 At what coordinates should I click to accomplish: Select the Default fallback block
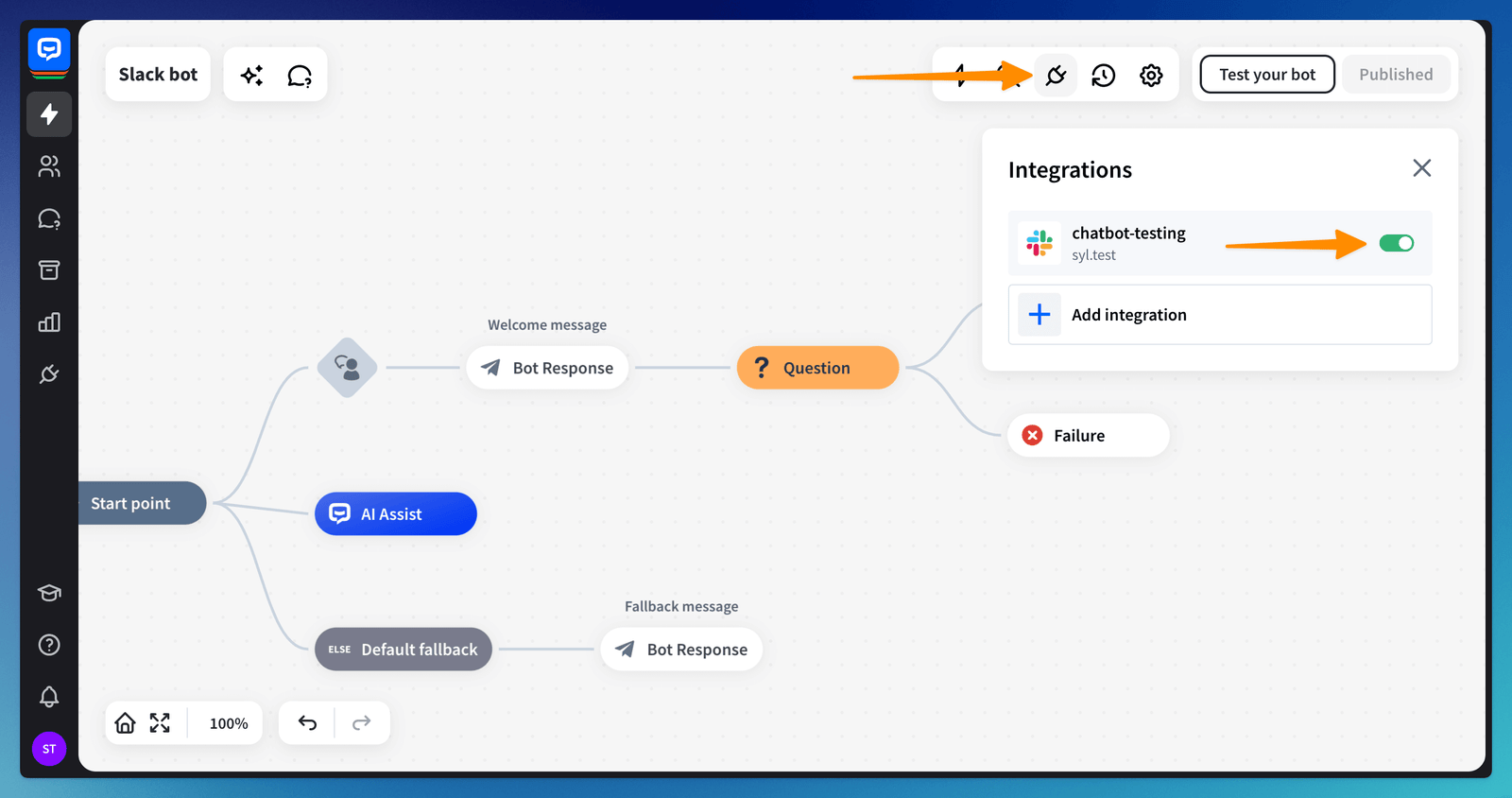404,650
